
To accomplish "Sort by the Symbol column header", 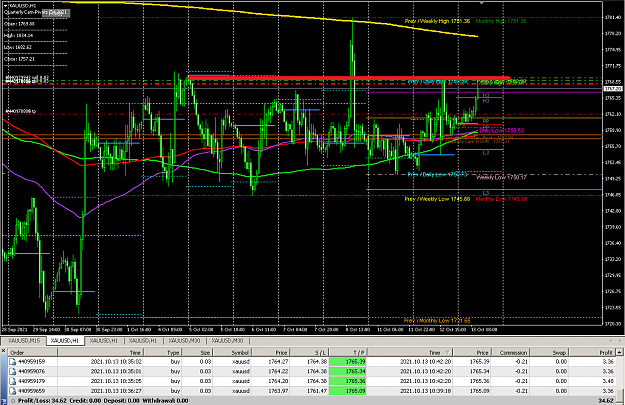I will pos(232,352).
